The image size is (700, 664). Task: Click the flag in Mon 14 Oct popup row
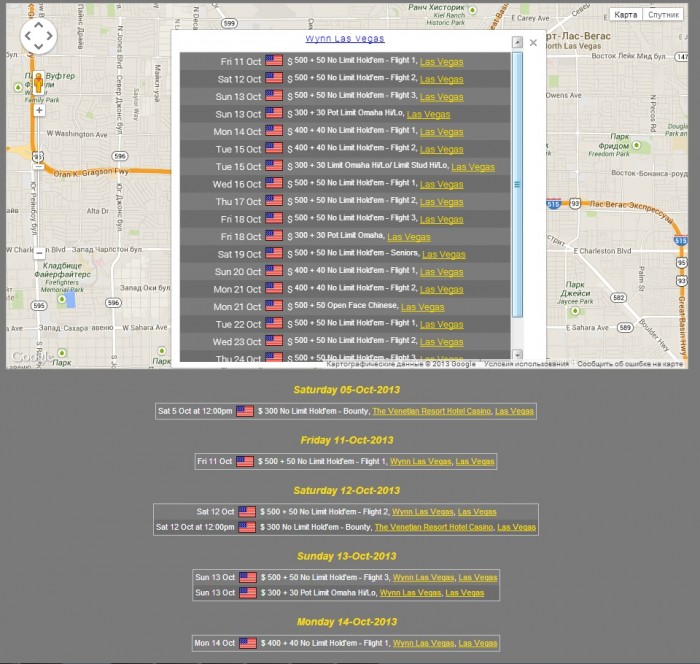click(x=274, y=130)
